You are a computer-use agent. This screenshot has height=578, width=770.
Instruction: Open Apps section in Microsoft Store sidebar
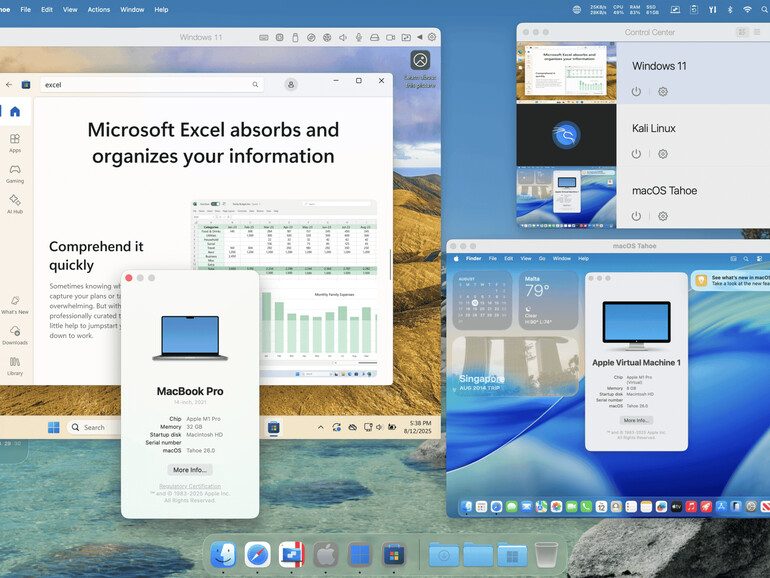tap(15, 143)
